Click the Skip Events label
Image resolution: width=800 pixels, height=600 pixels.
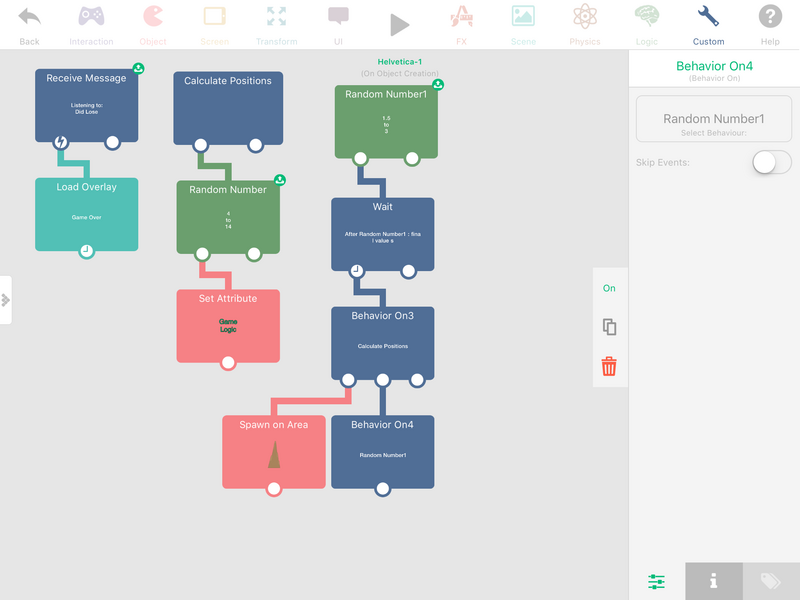[x=663, y=162]
